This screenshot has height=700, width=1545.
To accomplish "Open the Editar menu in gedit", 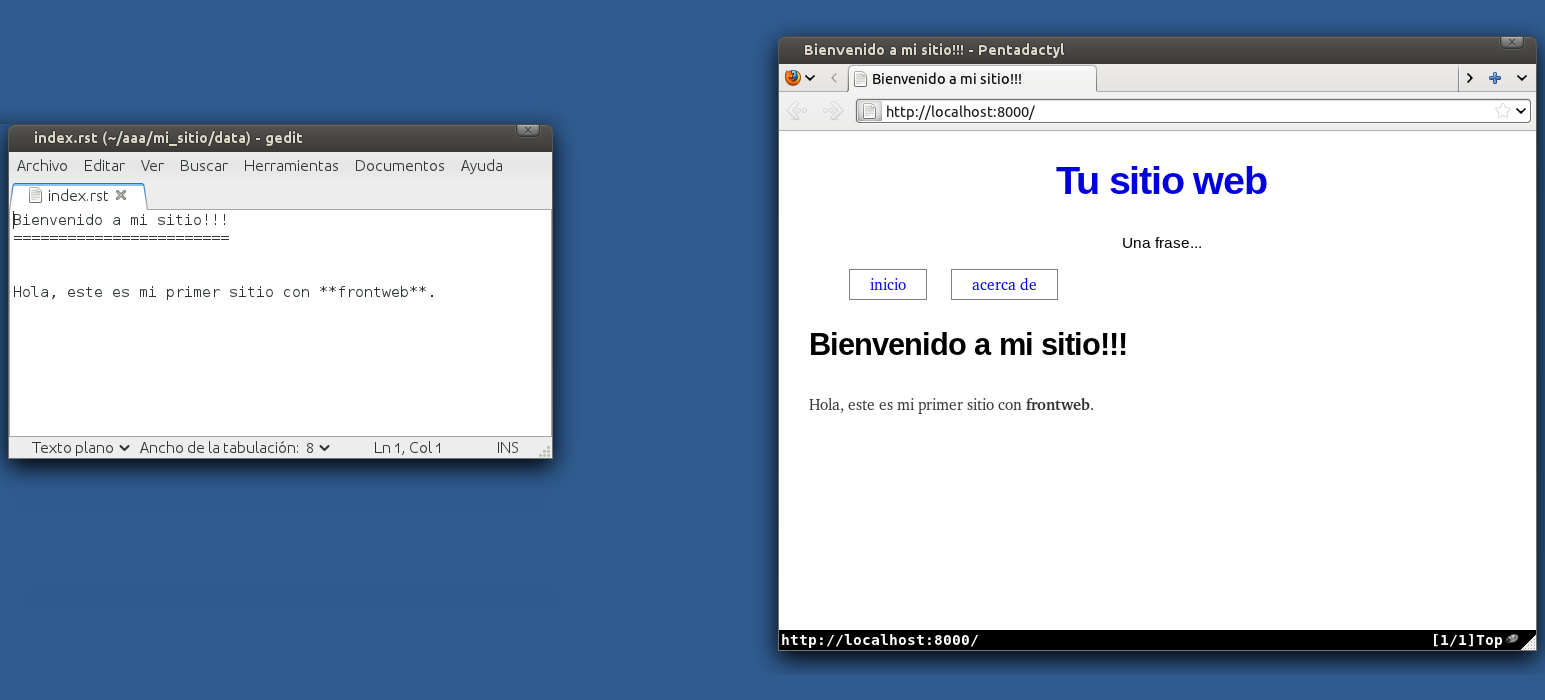I will click(104, 166).
